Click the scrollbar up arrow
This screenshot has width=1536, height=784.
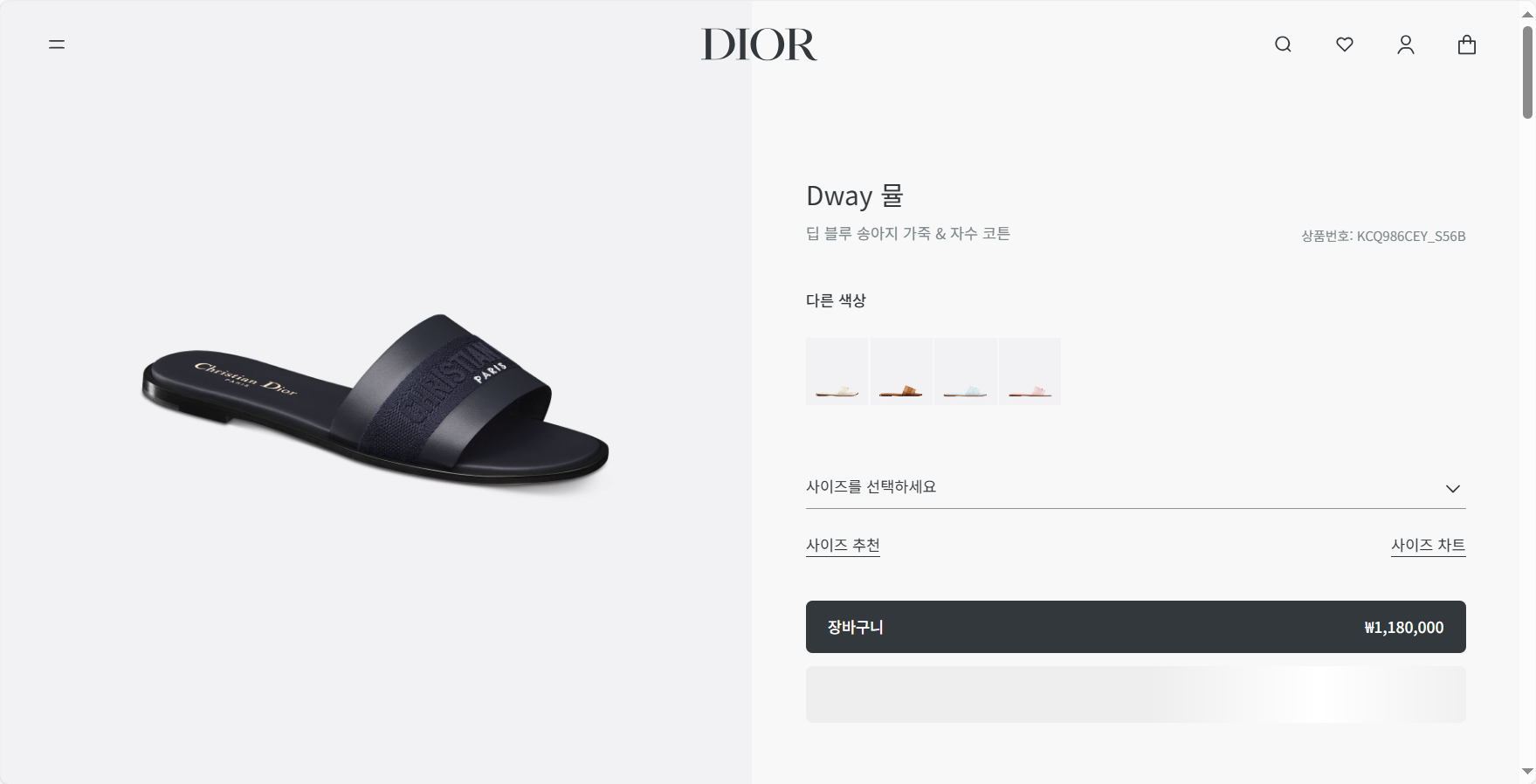coord(1527,15)
